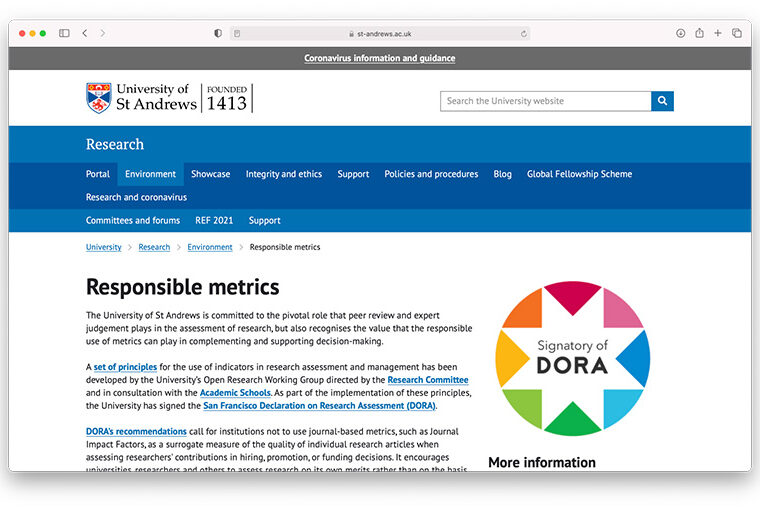
Task: Select the Portal menu item
Action: click(98, 174)
